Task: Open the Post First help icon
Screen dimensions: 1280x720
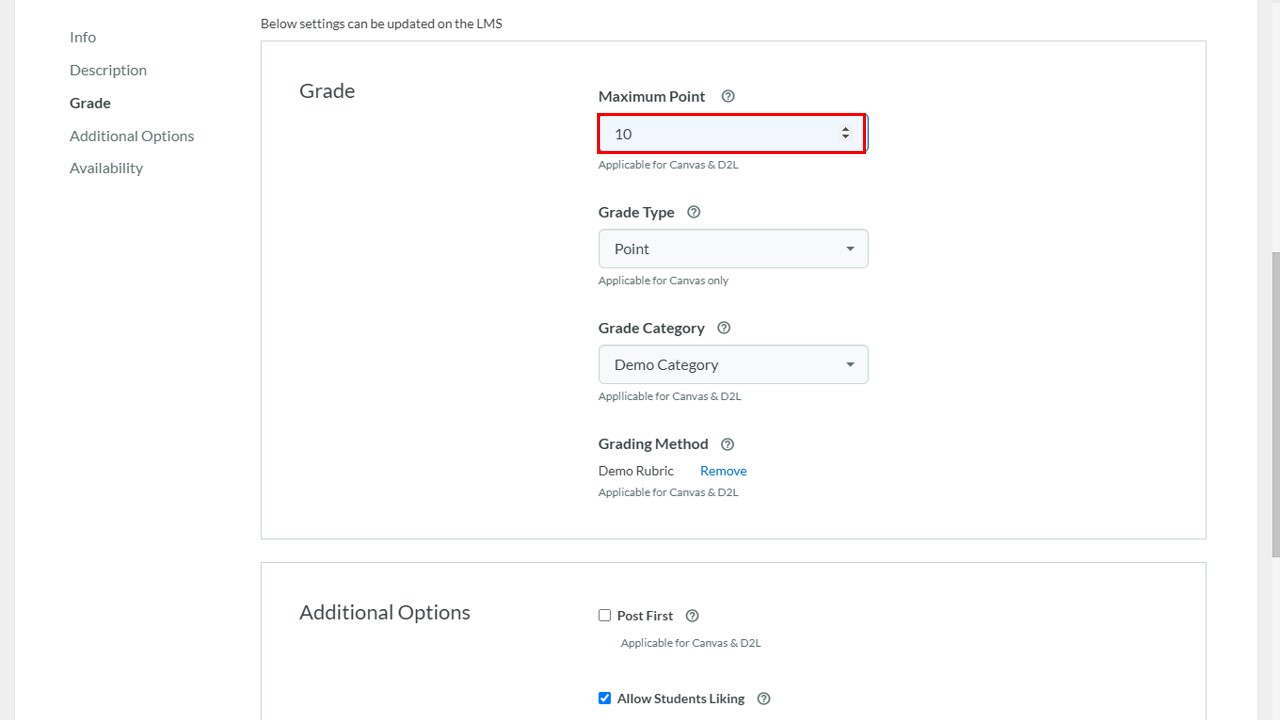Action: [692, 616]
